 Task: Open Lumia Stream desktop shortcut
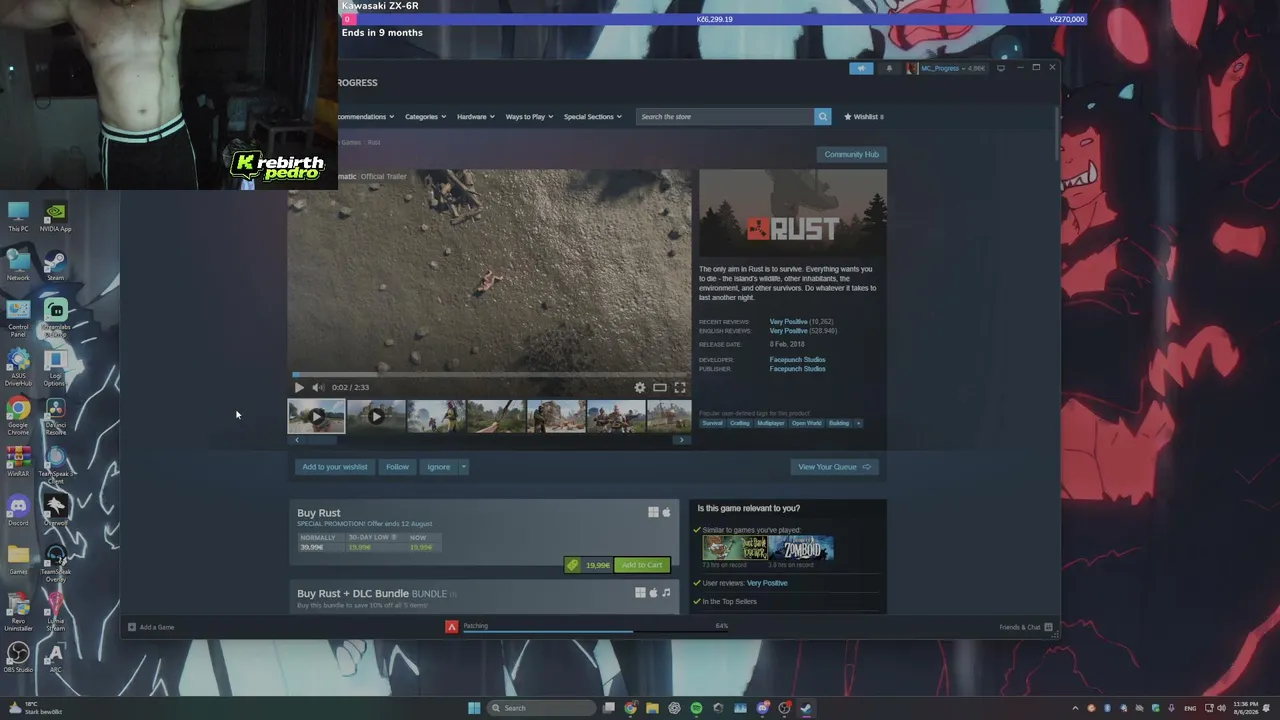pyautogui.click(x=56, y=610)
